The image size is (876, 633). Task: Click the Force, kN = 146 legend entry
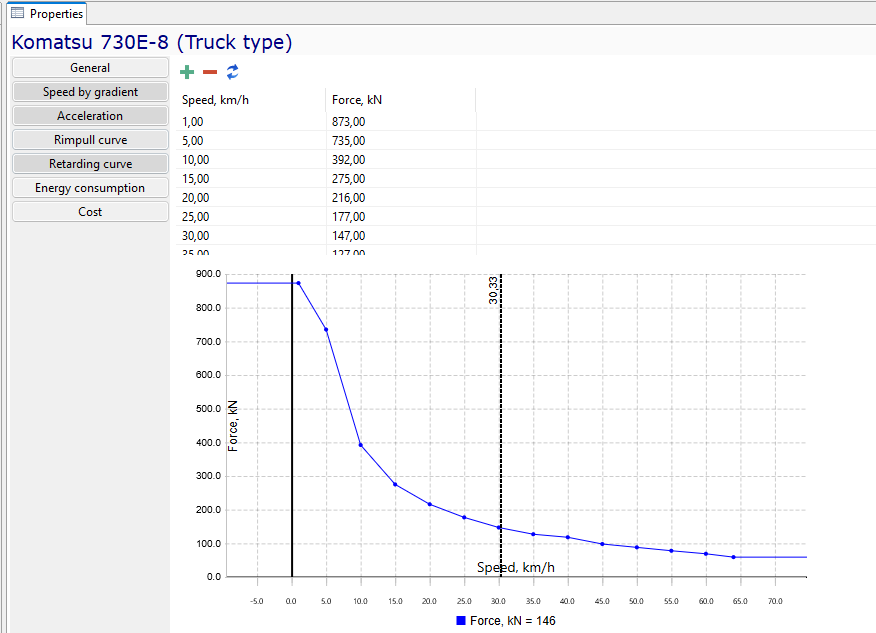tap(506, 621)
